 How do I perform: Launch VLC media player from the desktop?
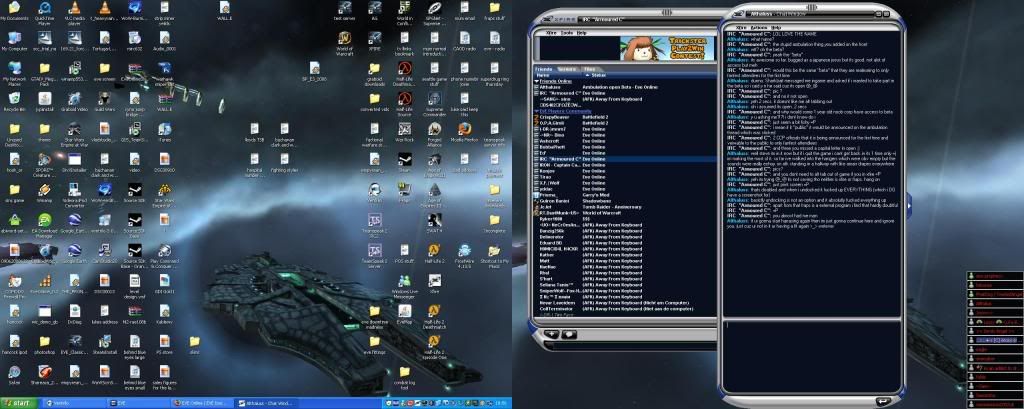tap(74, 12)
